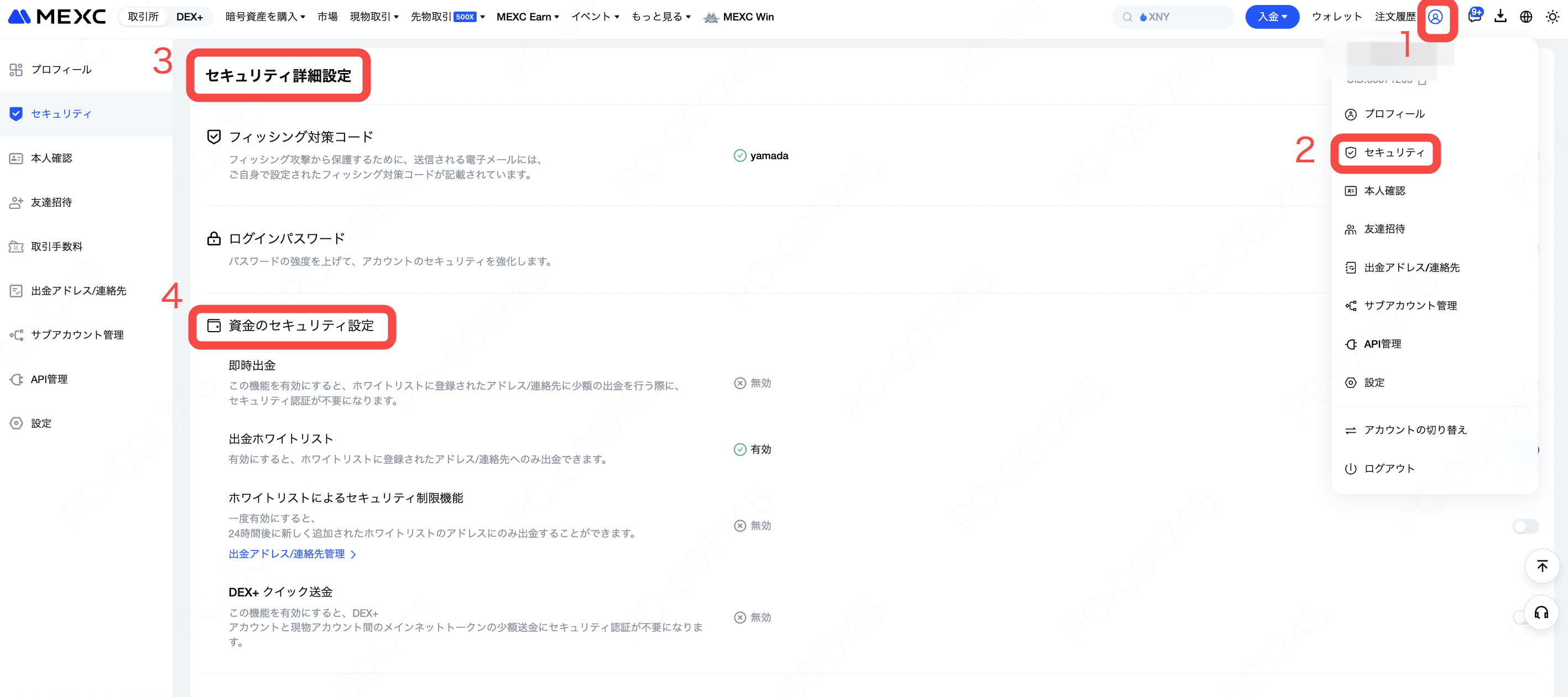Click the scroll-to-top arrow button
Viewport: 1568px width, 697px height.
[x=1541, y=566]
